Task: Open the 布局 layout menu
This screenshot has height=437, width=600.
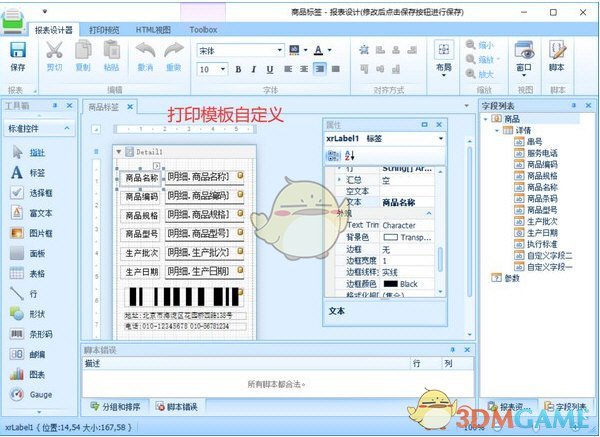Action: pyautogui.click(x=444, y=57)
